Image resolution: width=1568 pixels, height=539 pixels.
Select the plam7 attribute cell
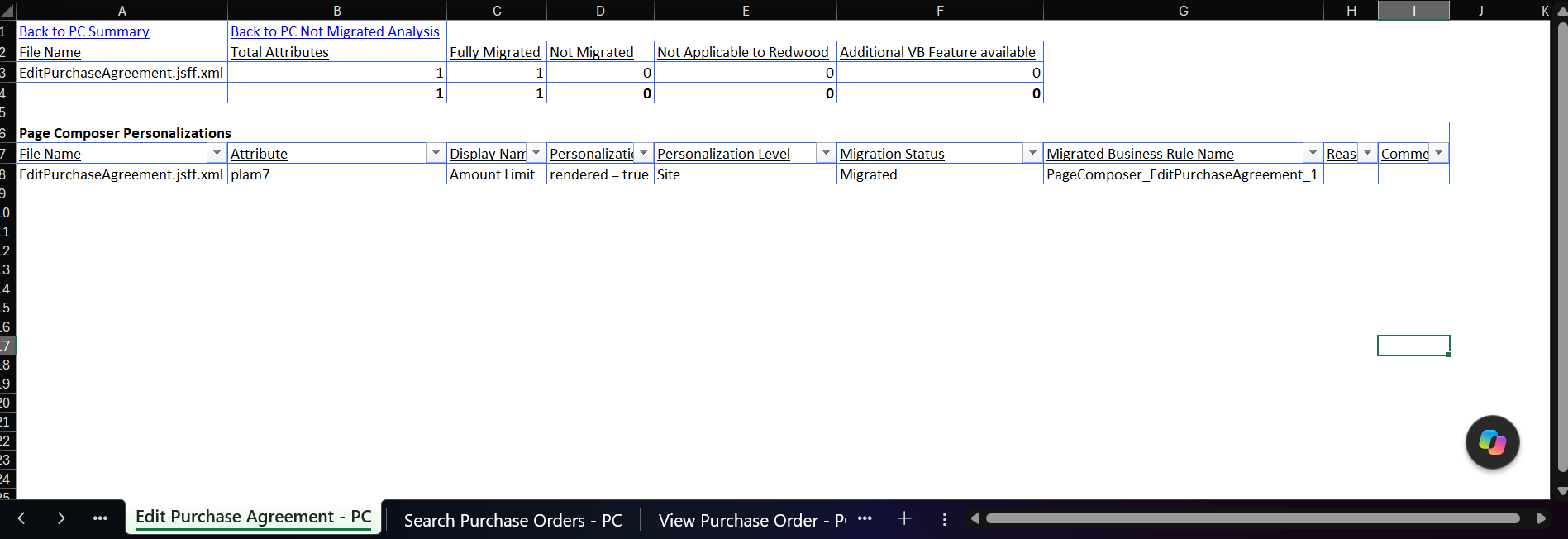(337, 174)
